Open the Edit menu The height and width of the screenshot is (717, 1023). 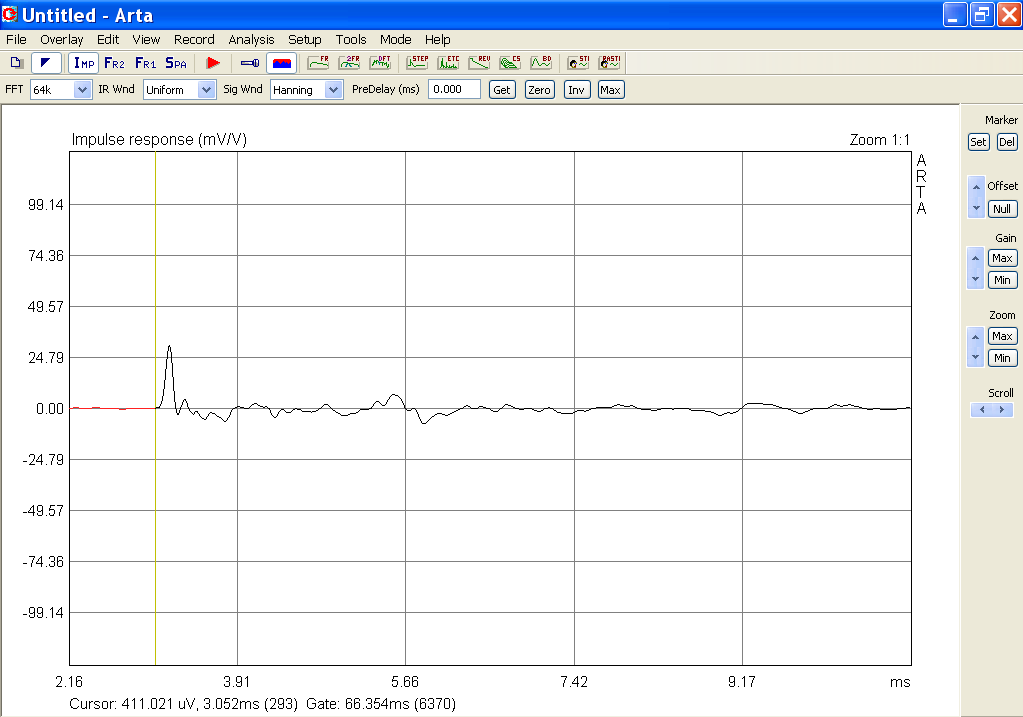(108, 40)
